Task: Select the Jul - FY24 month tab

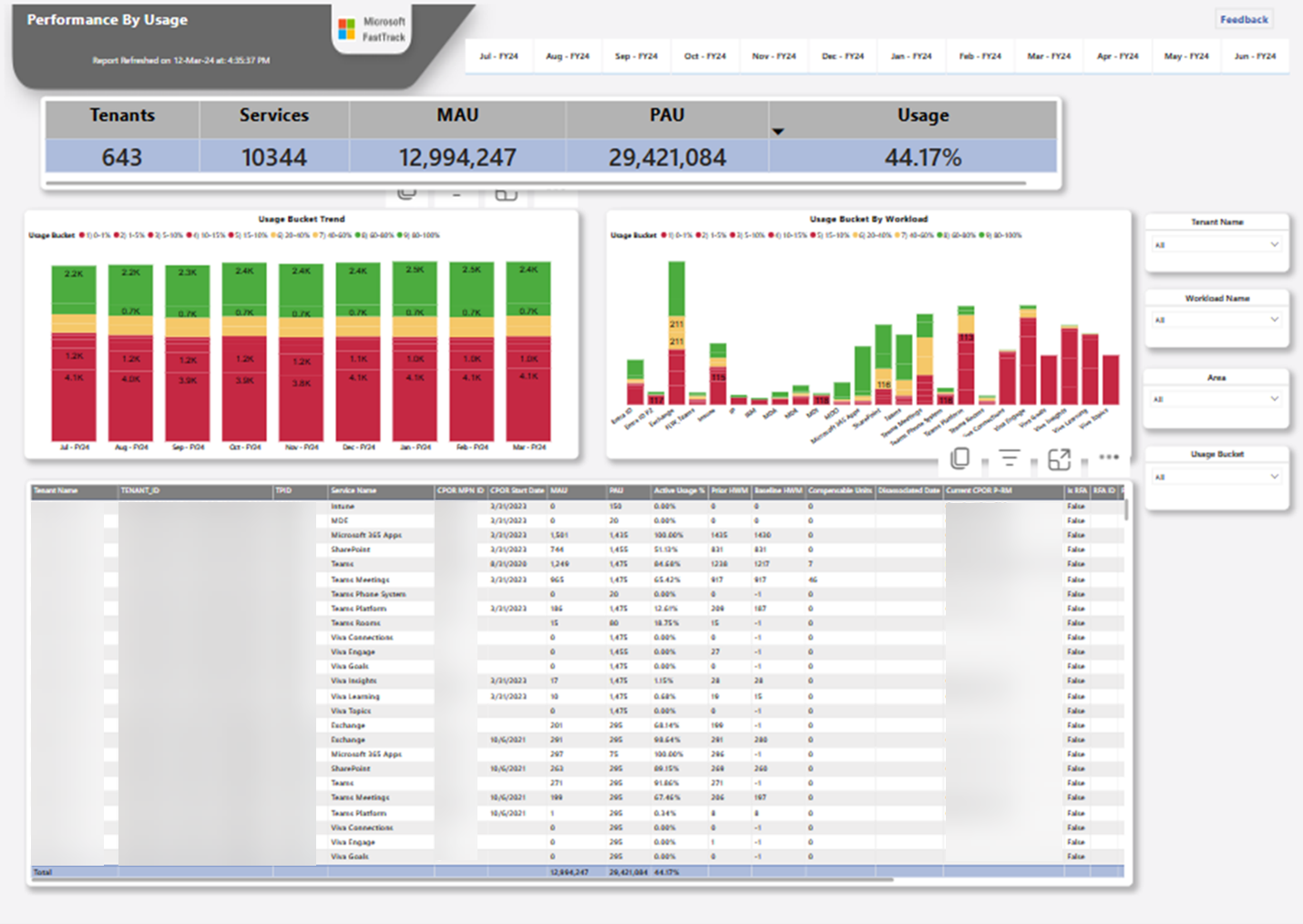Action: point(498,56)
